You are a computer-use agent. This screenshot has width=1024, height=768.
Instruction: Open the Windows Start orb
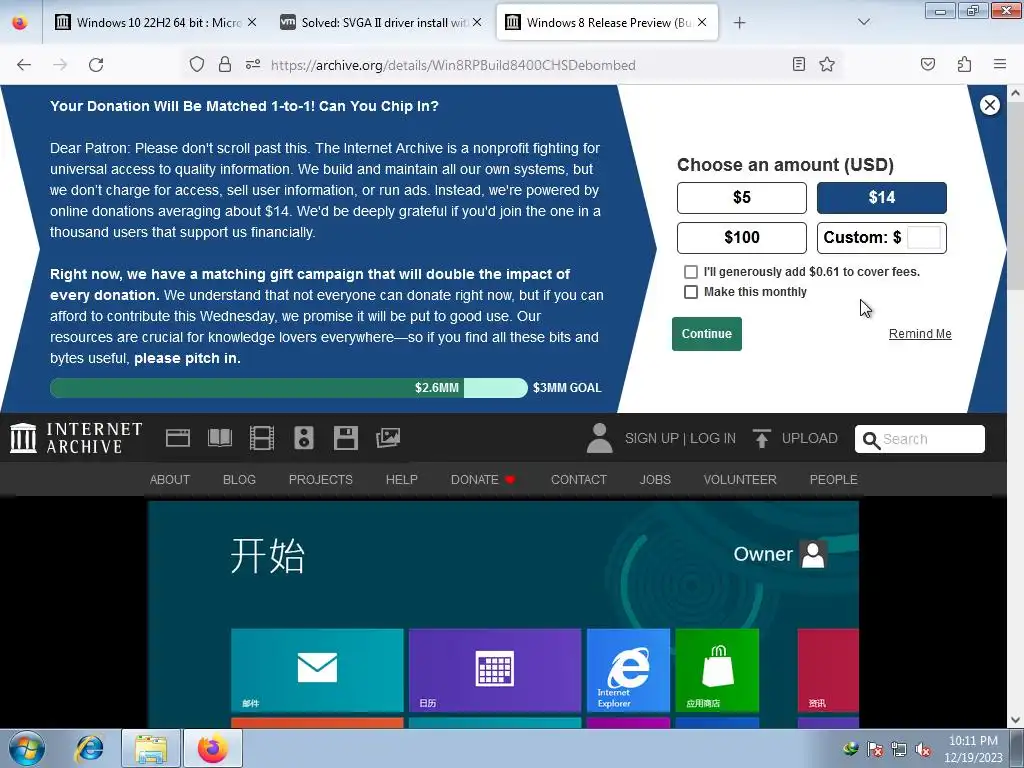(x=27, y=748)
